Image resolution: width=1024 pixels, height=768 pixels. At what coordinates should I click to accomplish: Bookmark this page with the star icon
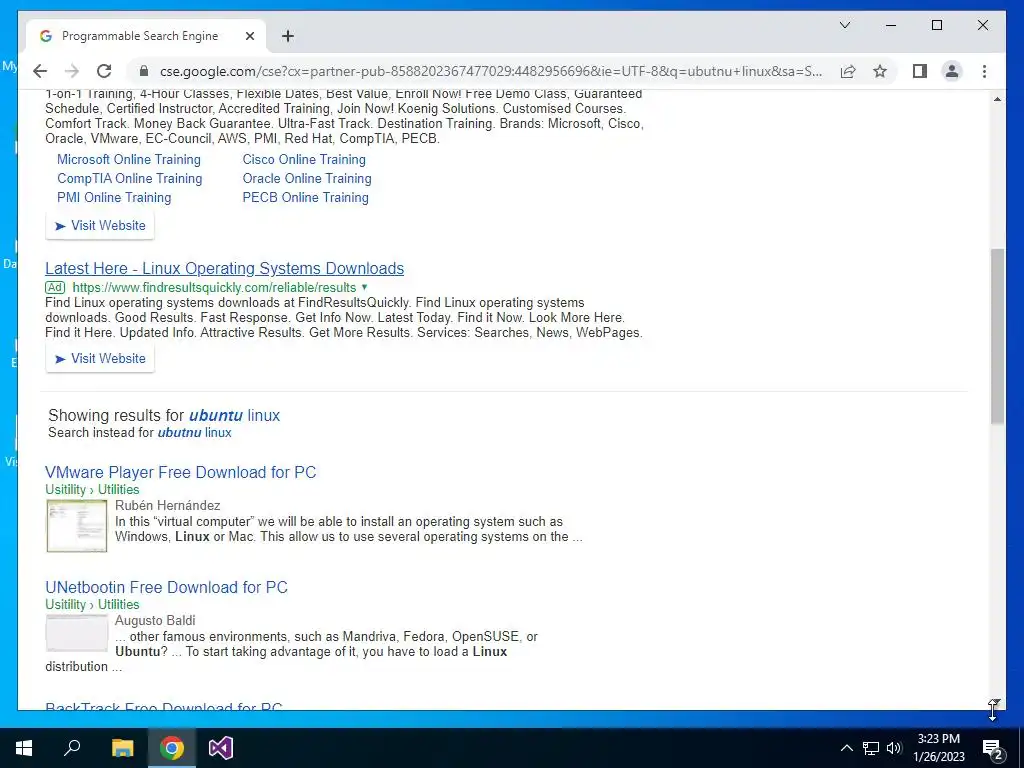click(x=880, y=71)
